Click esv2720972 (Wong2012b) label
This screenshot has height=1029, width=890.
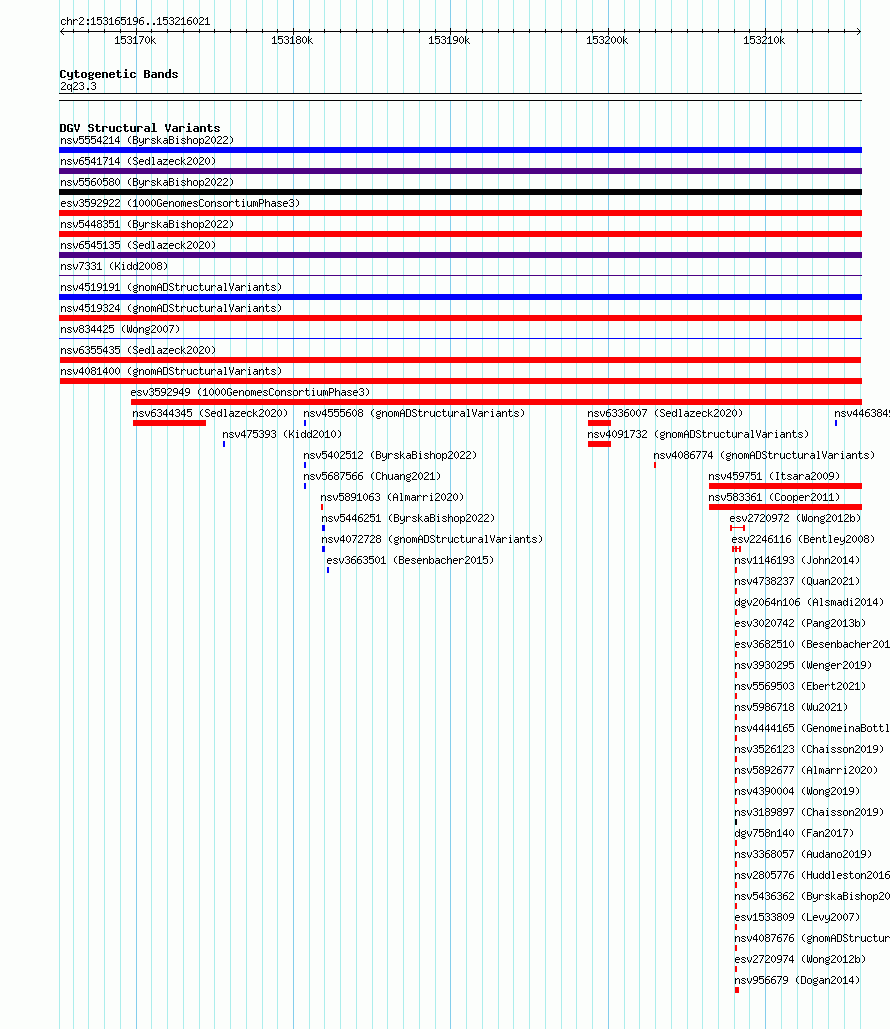[x=795, y=518]
